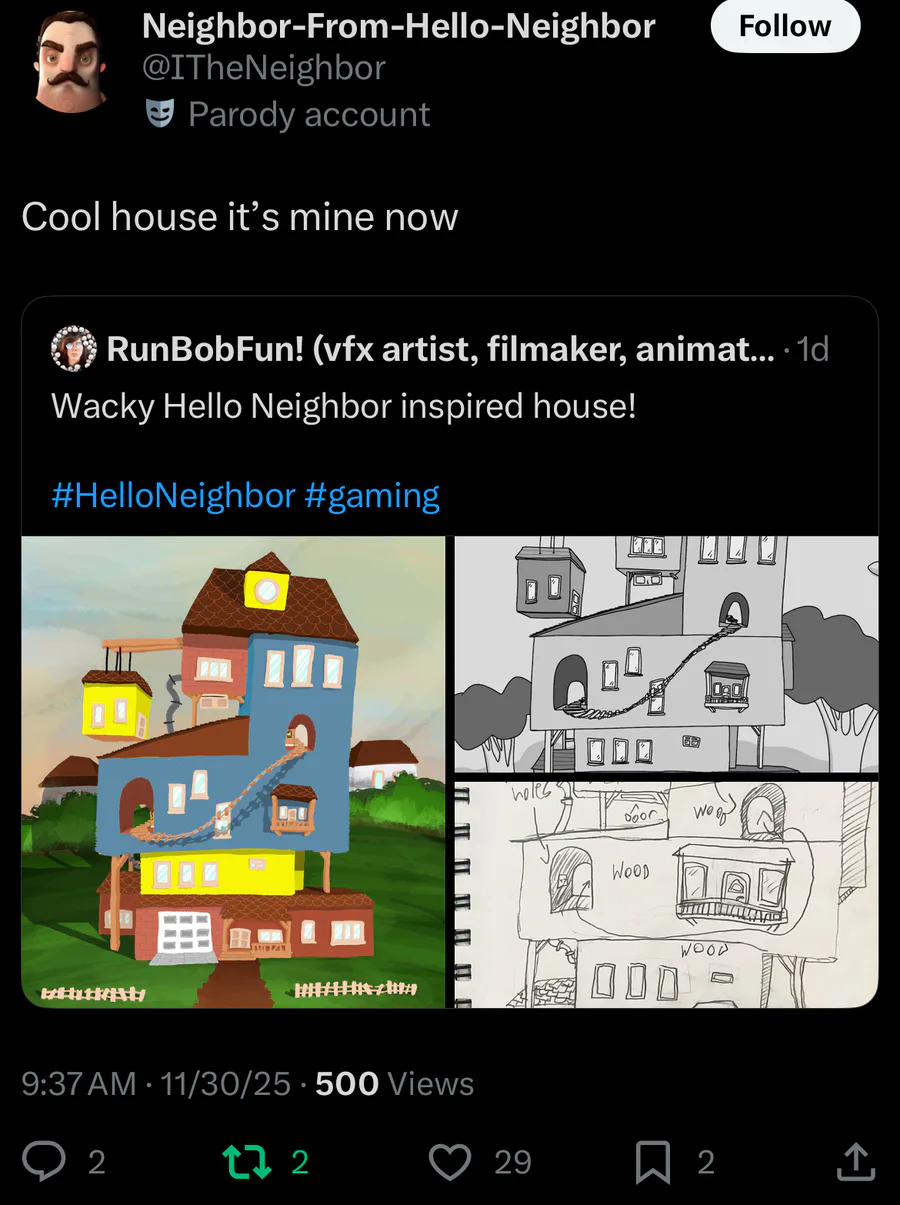
Task: Like the post with the heart icon
Action: 450,1162
